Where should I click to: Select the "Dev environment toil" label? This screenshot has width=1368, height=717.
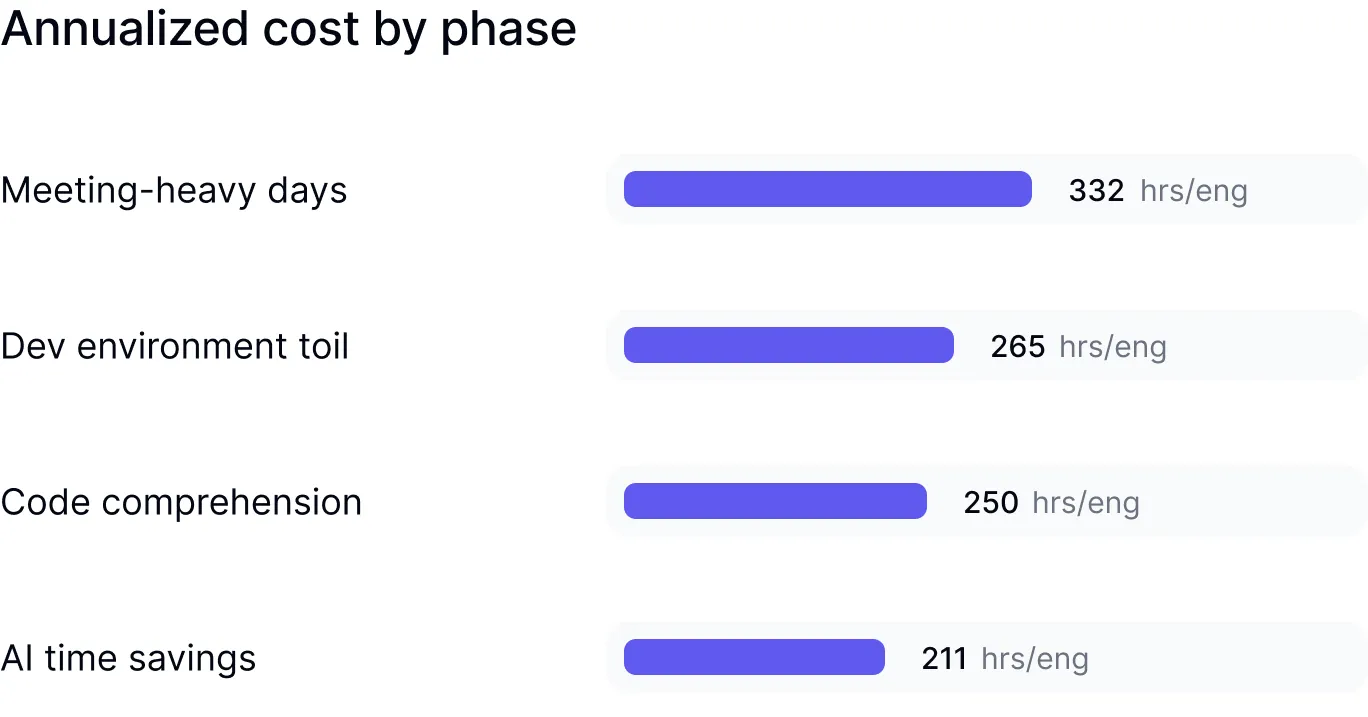point(175,346)
